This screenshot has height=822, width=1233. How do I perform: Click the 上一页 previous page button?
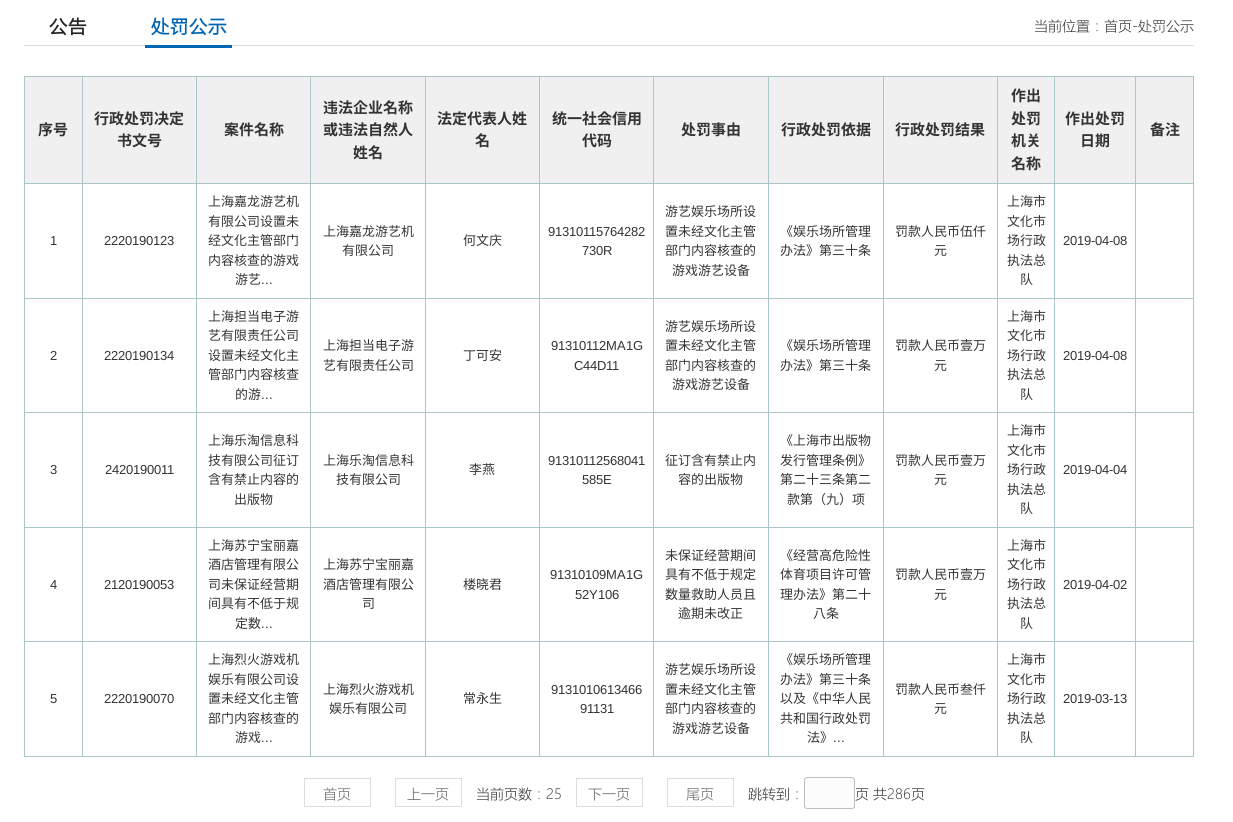[428, 793]
